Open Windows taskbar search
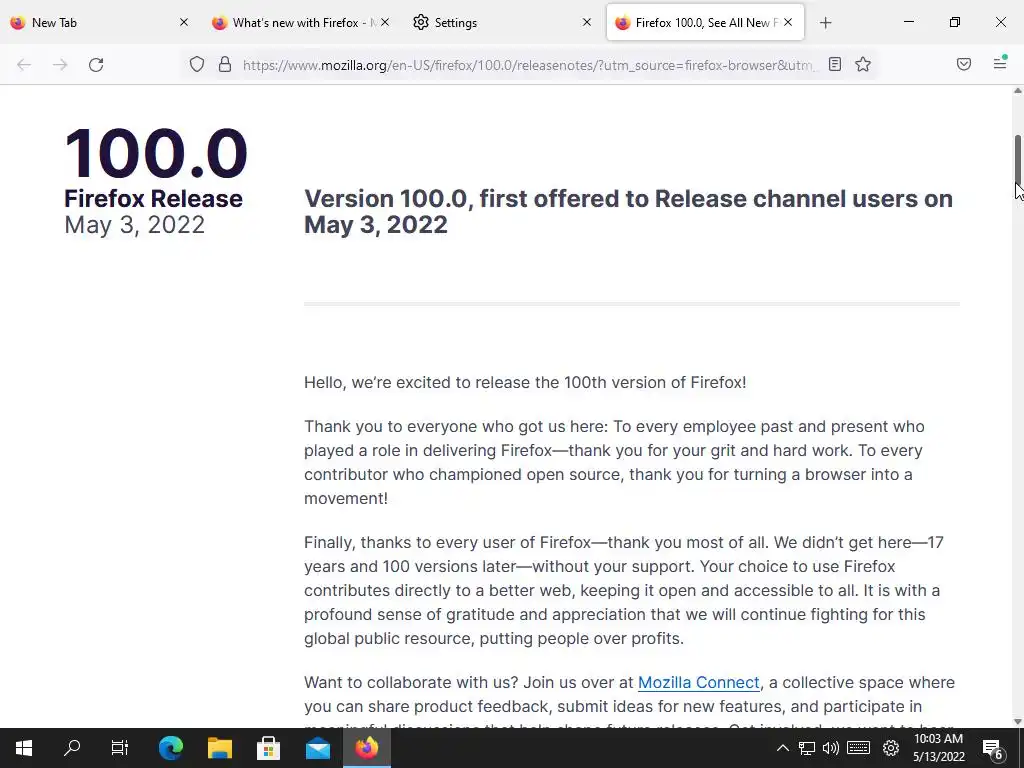The width and height of the screenshot is (1024, 768). (x=72, y=748)
